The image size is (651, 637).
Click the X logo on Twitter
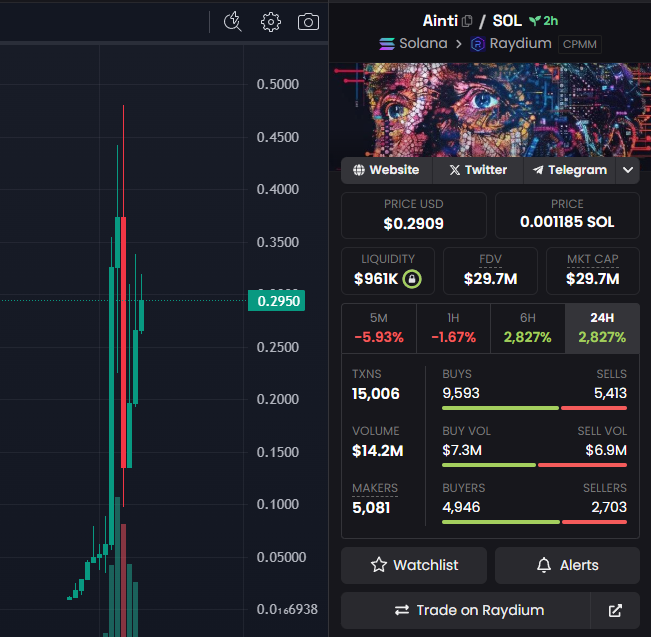pos(455,170)
